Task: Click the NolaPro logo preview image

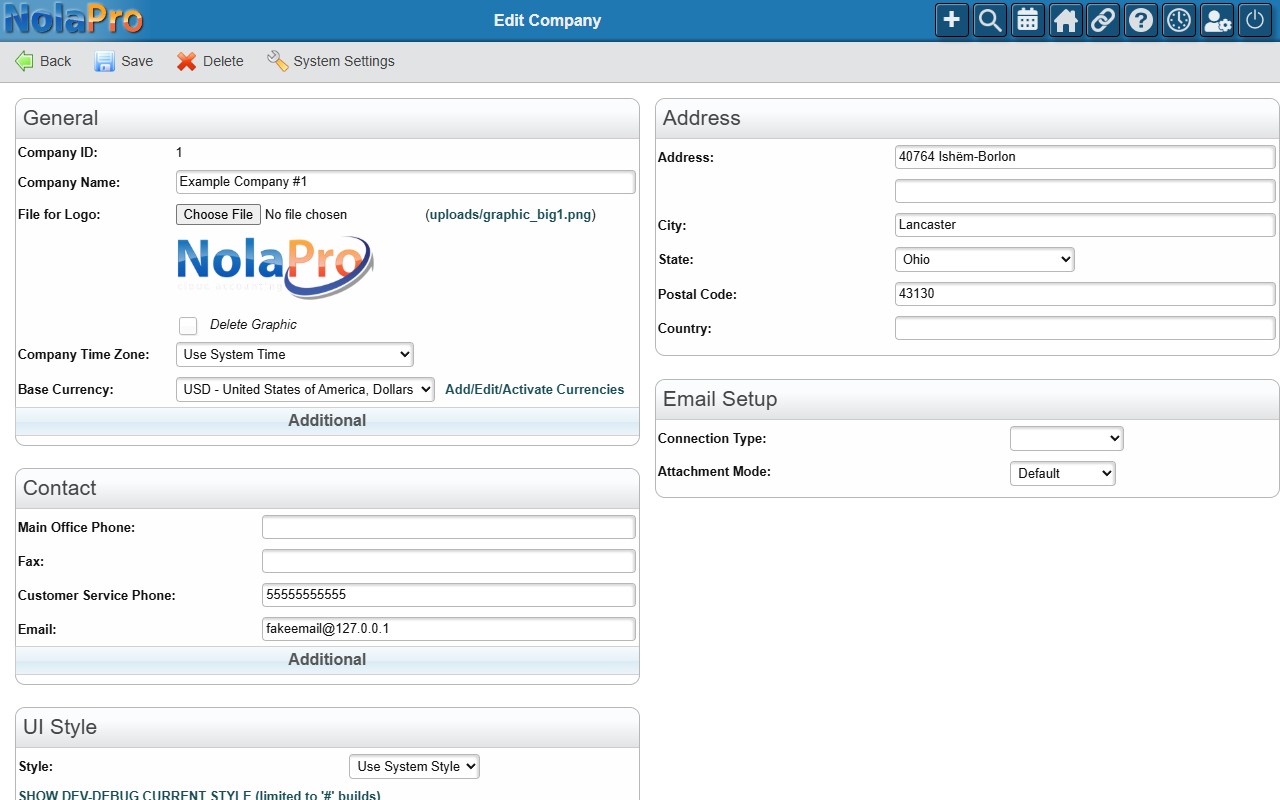Action: click(x=275, y=267)
